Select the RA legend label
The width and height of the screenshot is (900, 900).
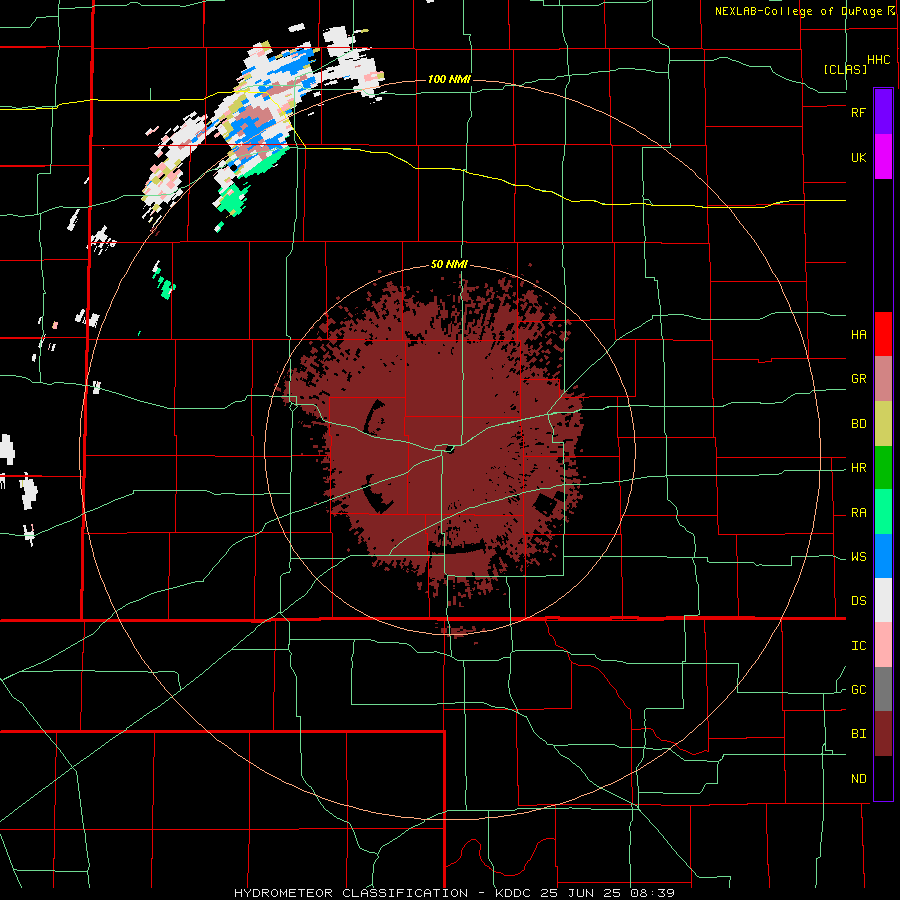858,513
